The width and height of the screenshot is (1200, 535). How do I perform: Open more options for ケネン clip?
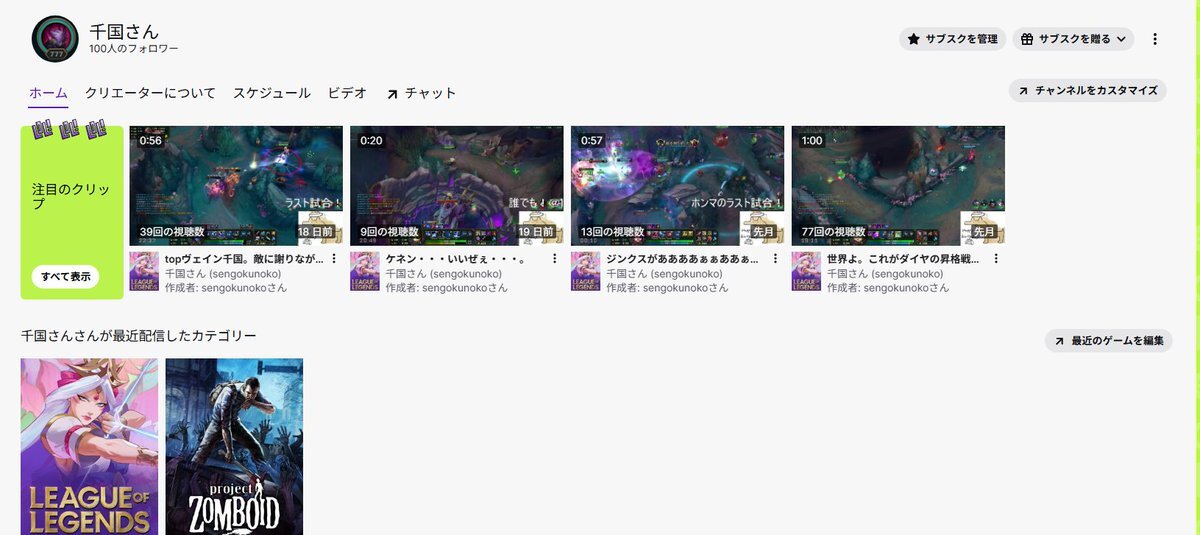(x=555, y=259)
